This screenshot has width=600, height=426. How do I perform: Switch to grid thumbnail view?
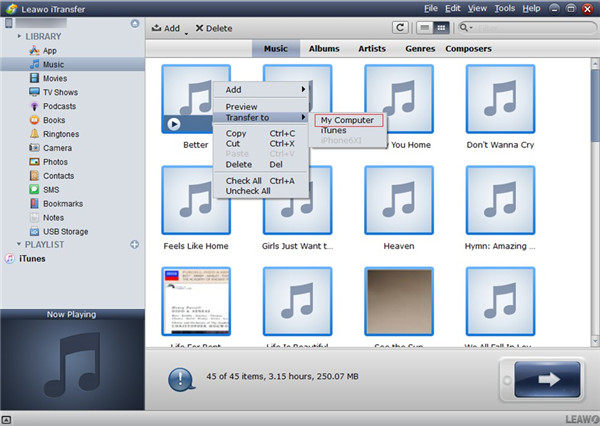(441, 28)
